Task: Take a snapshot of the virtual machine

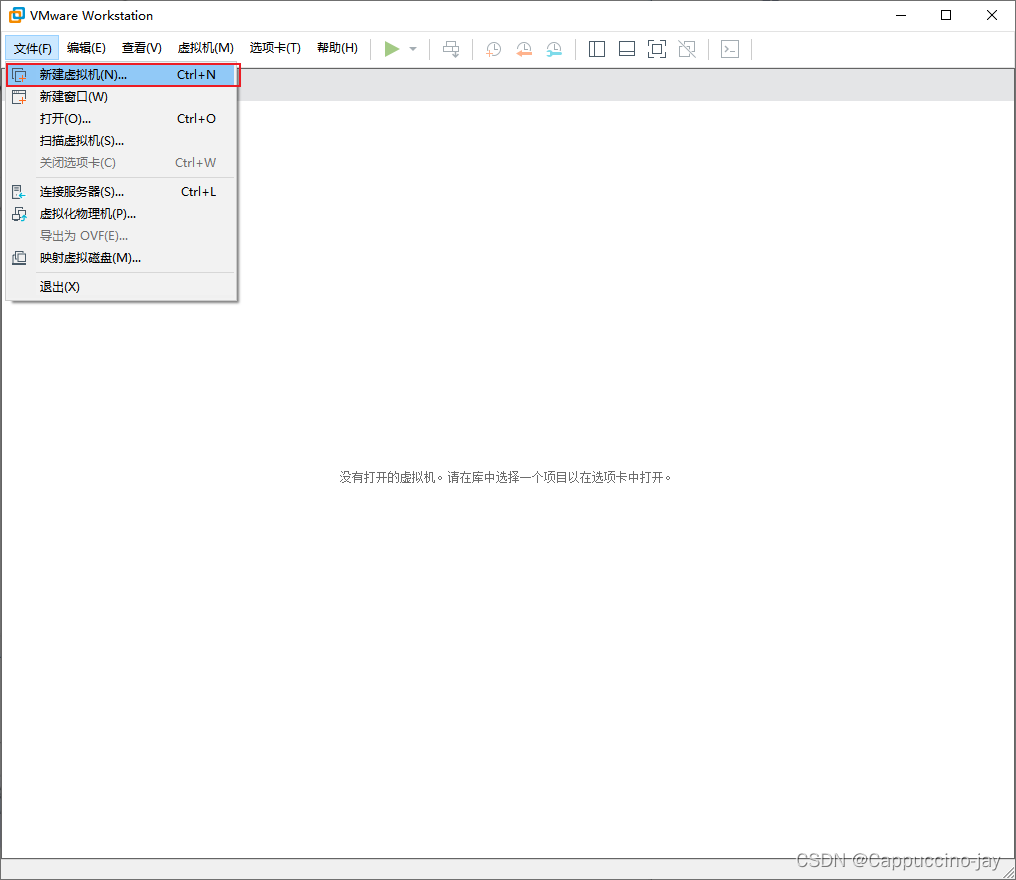Action: pos(492,48)
